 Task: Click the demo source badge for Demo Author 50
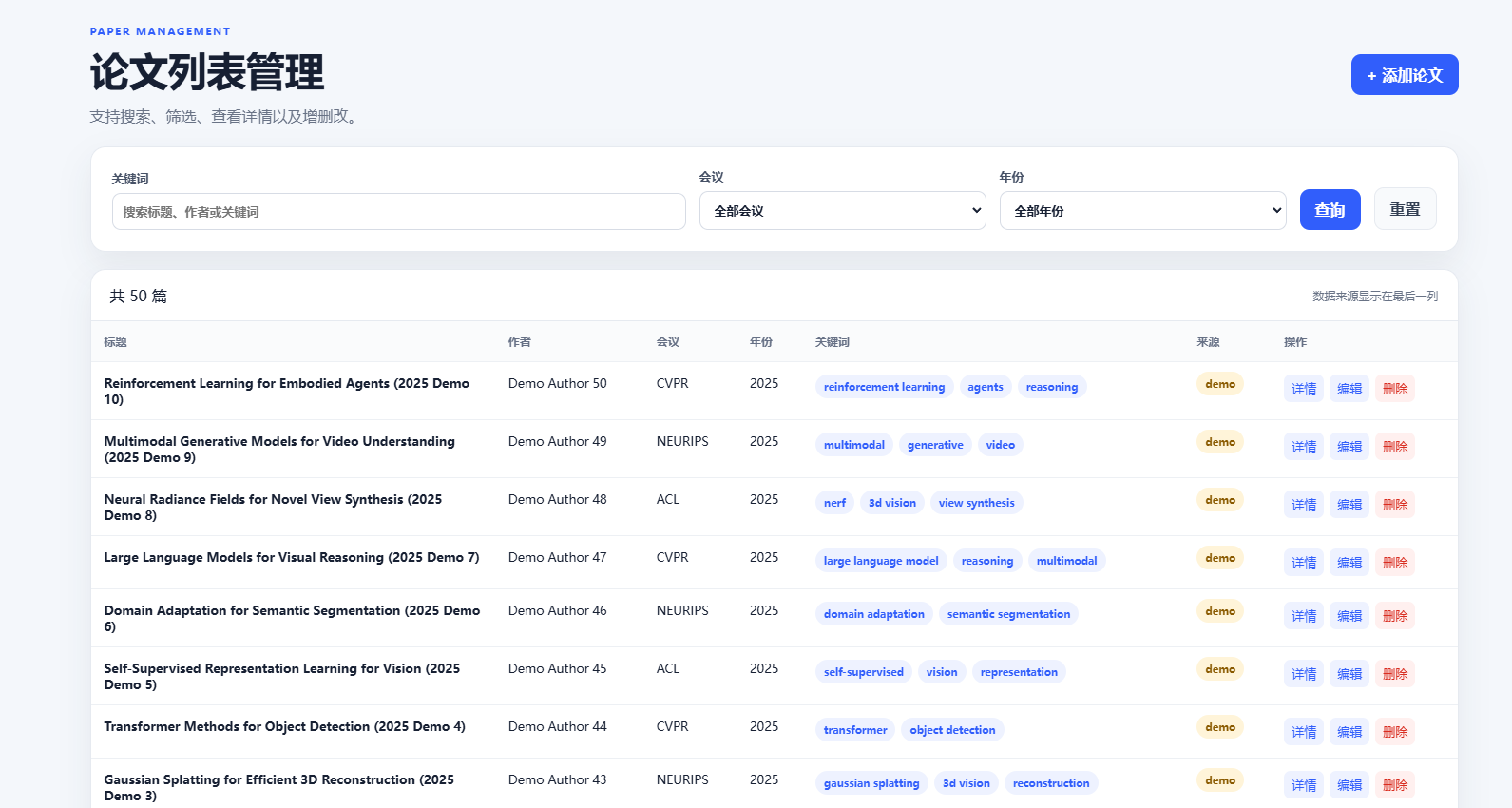pyautogui.click(x=1220, y=384)
